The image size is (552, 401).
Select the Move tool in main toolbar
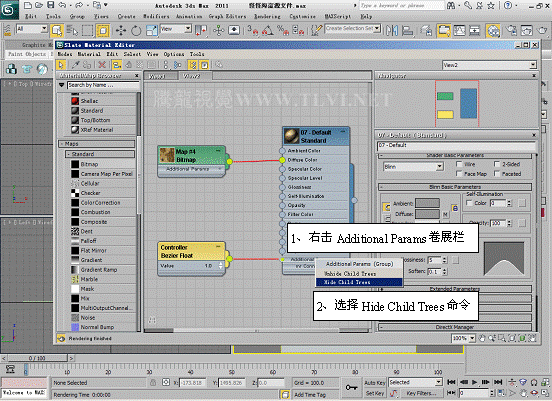pos(121,31)
